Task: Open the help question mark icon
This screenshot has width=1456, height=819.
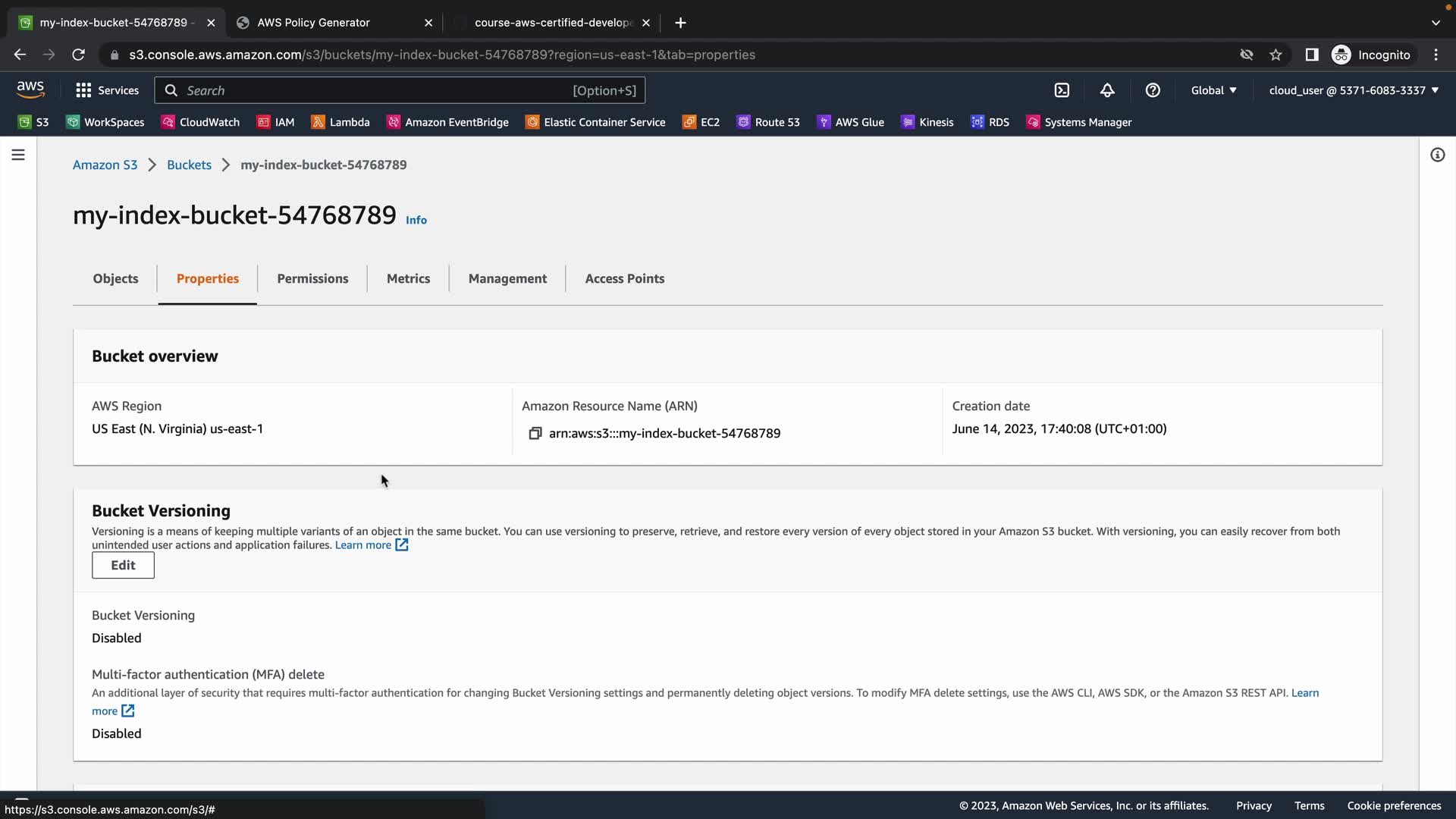Action: point(1153,90)
